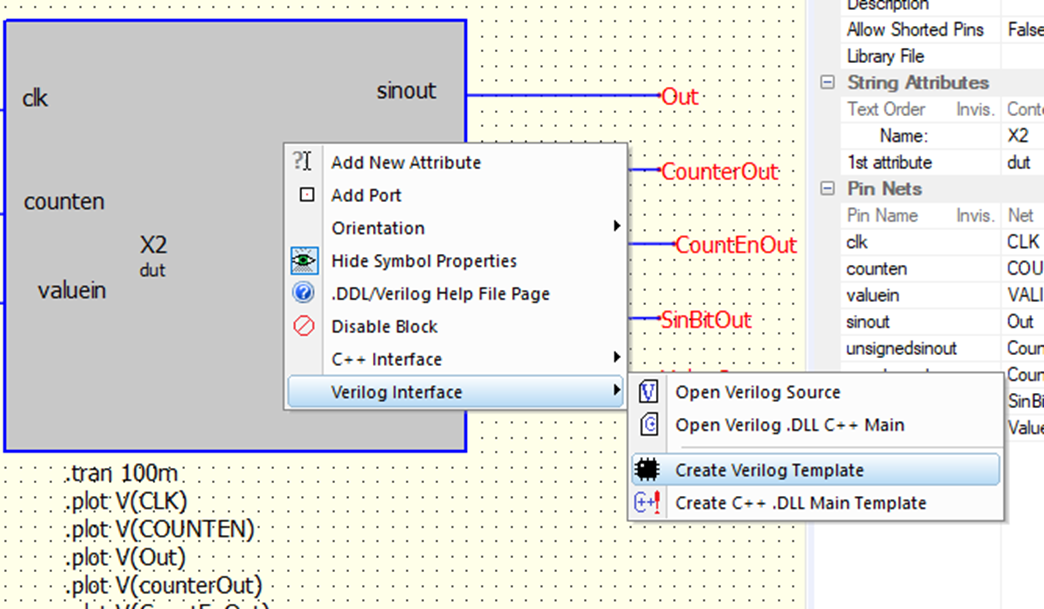Open the Orientation submenu
Image resolution: width=1044 pixels, height=609 pixels.
point(456,228)
